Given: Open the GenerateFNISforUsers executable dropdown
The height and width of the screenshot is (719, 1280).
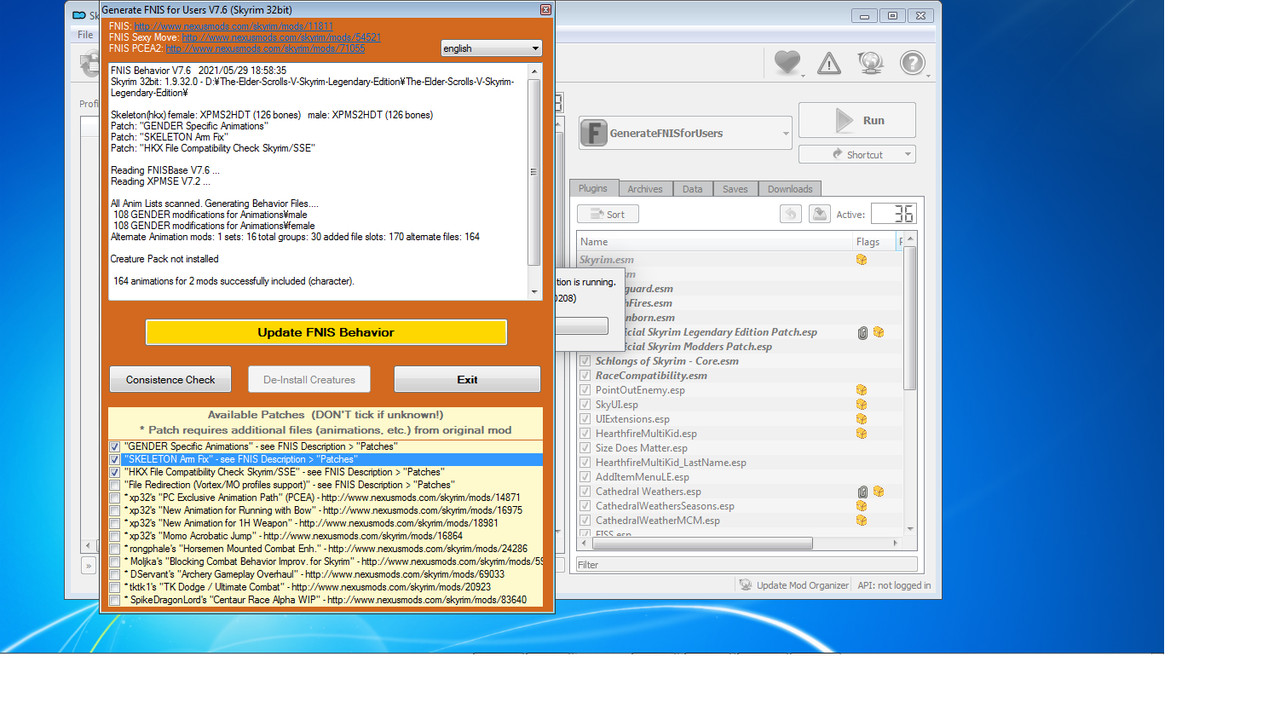Looking at the screenshot, I should pyautogui.click(x=684, y=133).
